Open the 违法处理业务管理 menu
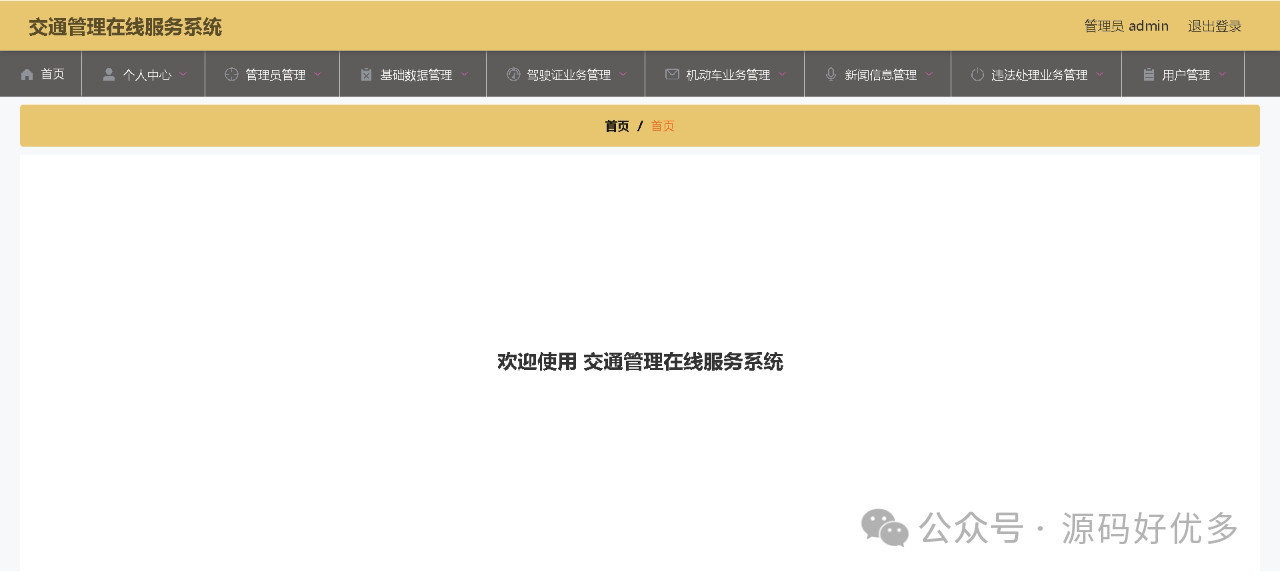Image resolution: width=1280 pixels, height=580 pixels. pyautogui.click(x=1037, y=74)
